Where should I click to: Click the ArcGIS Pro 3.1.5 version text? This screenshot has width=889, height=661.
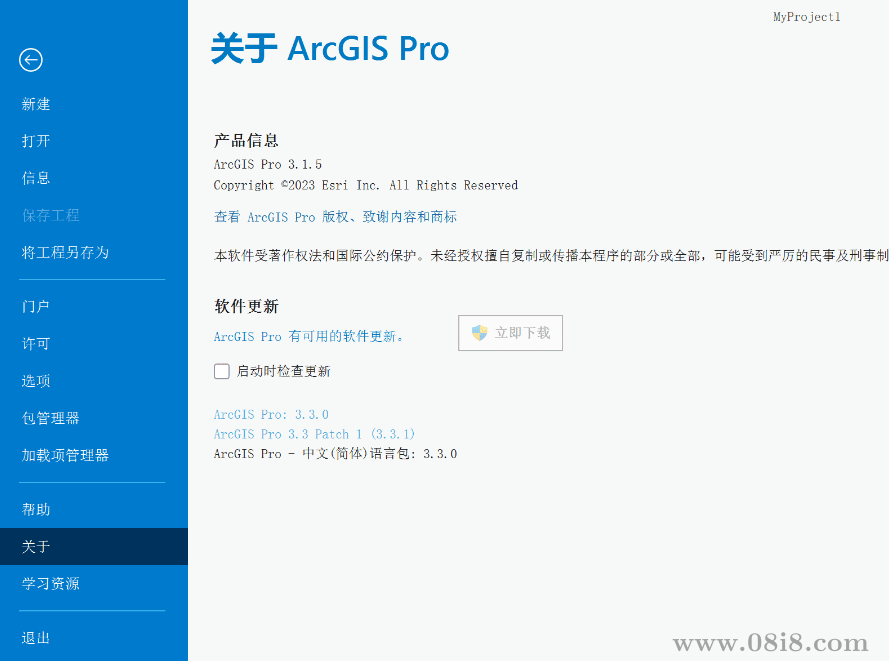[268, 164]
